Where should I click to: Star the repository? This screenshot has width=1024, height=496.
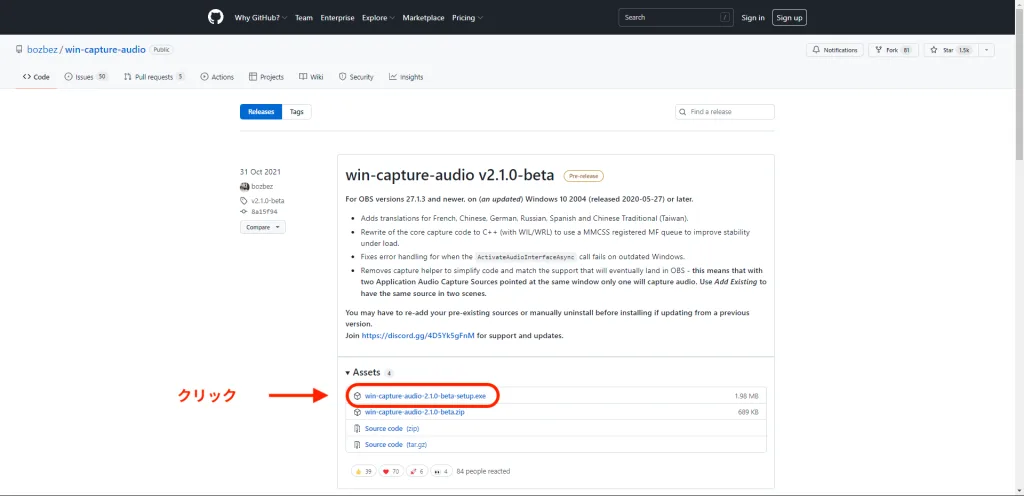(950, 50)
